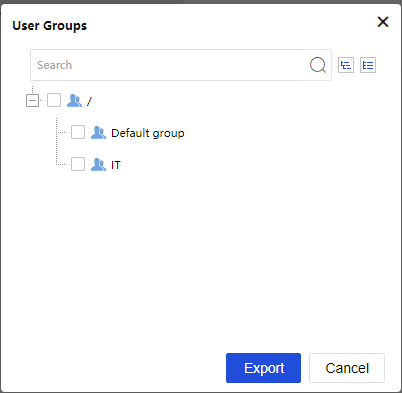Click the expand-all tree view icon
The width and height of the screenshot is (402, 393).
(346, 65)
